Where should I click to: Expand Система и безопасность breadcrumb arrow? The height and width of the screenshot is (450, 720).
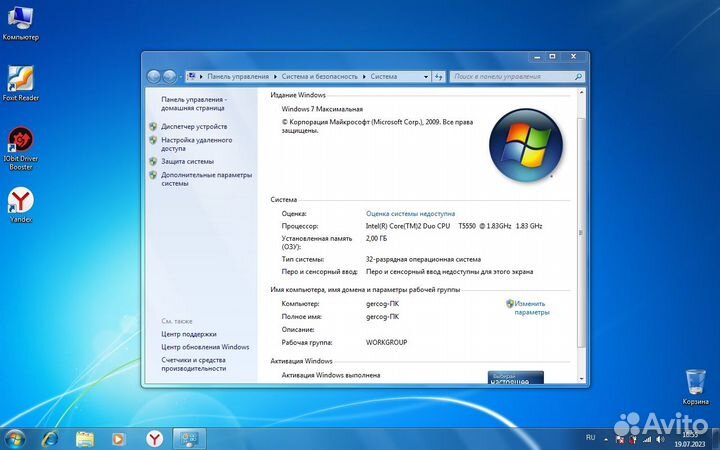click(x=364, y=77)
